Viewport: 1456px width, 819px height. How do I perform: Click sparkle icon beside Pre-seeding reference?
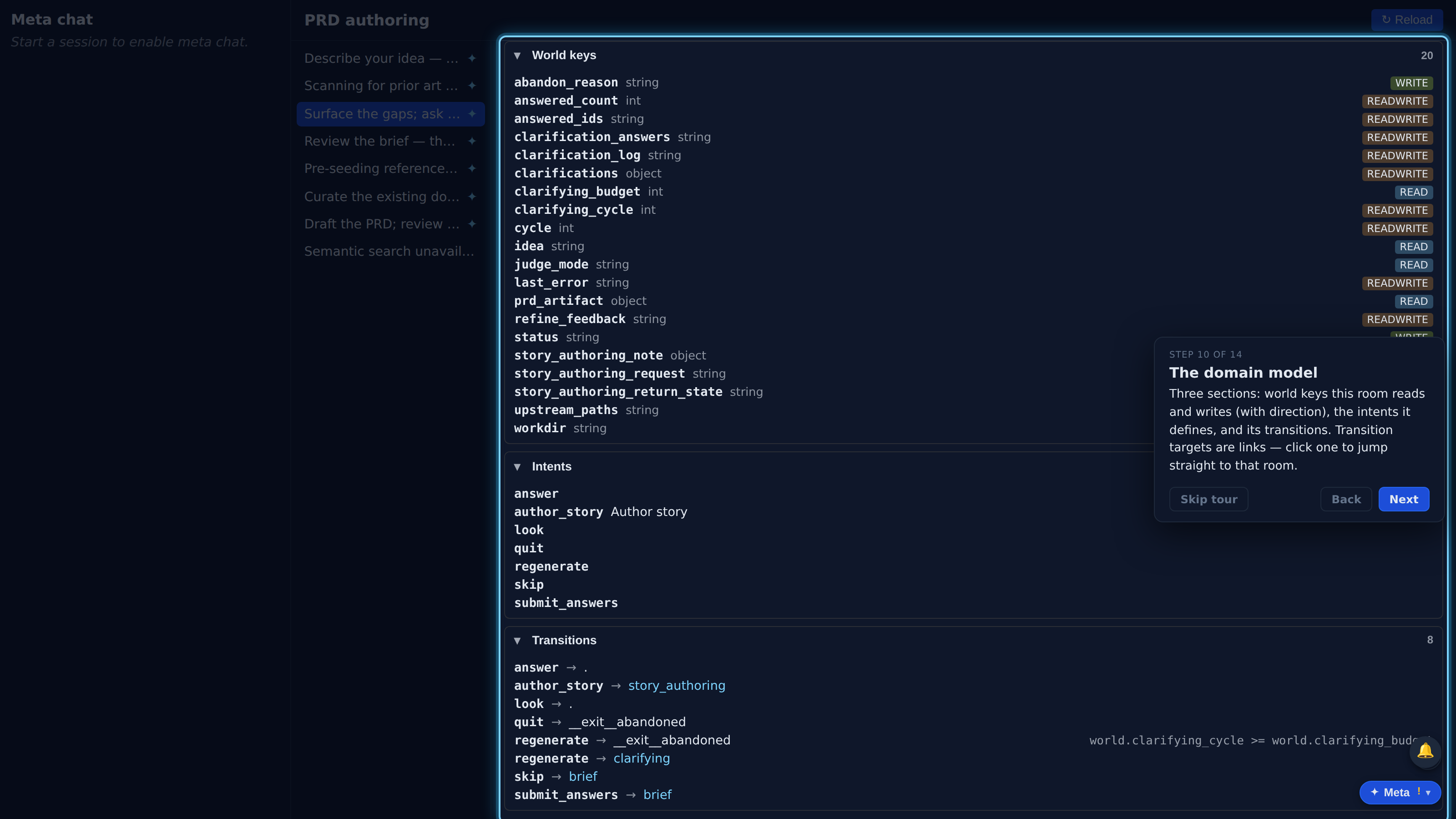472,168
